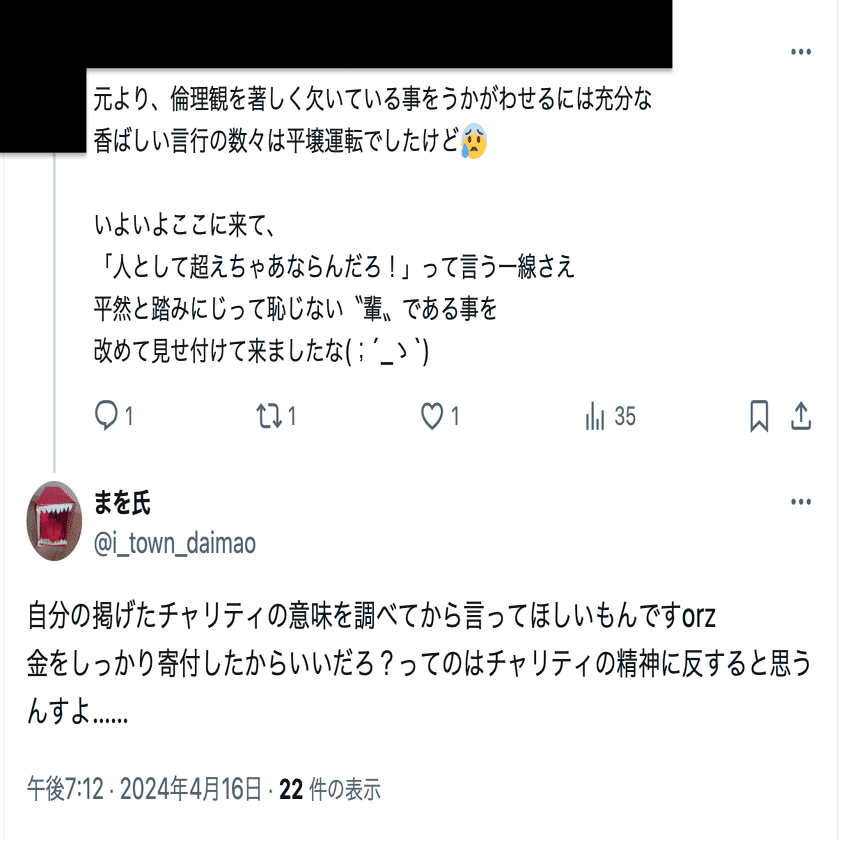Viewport: 841px width, 841px height.
Task: Click the まを氏 display name
Action: [122, 503]
